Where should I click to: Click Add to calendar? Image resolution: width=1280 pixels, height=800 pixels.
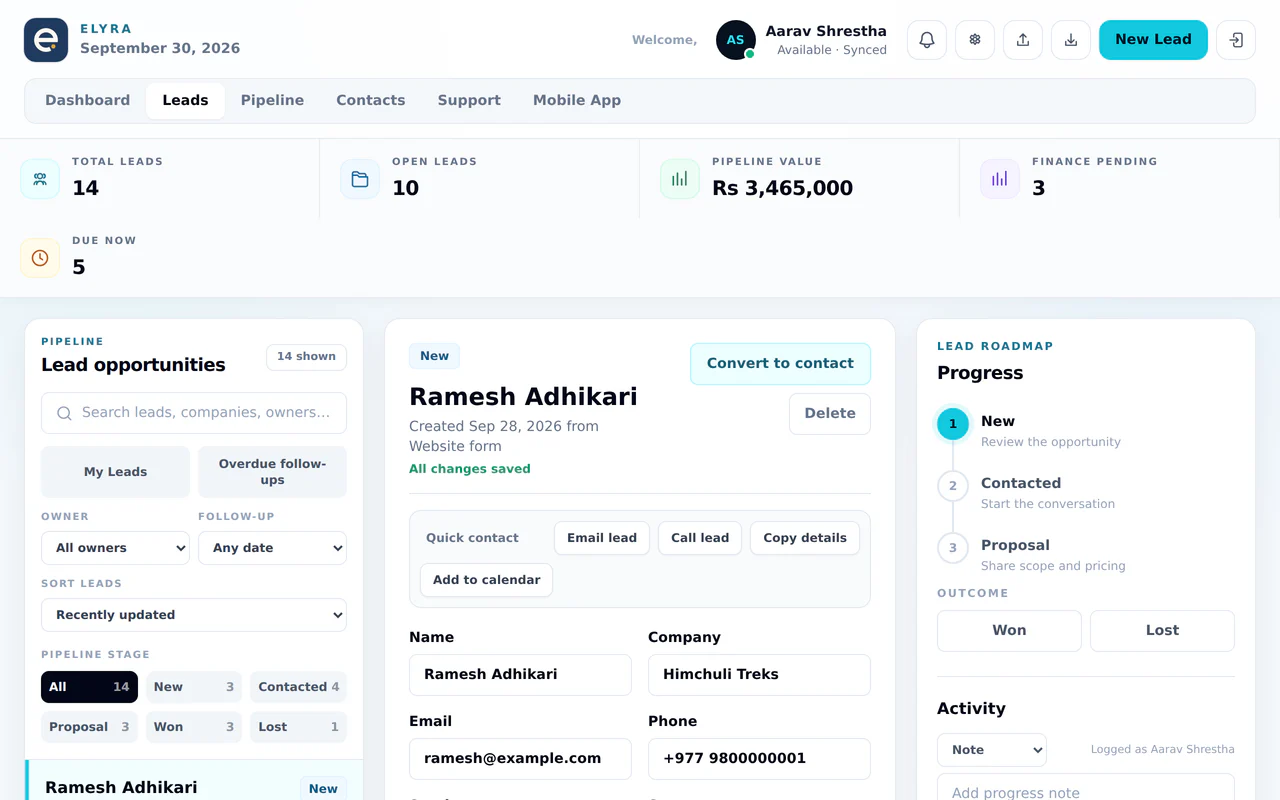pyautogui.click(x=486, y=580)
